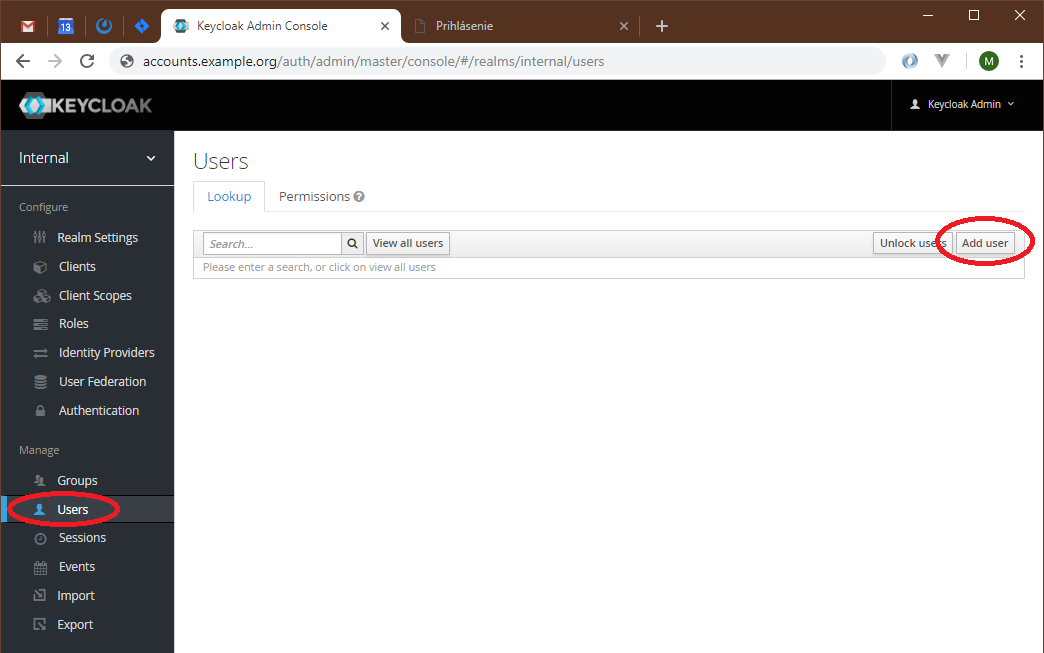The width and height of the screenshot is (1044, 653).
Task: Open the Chrome profile M avatar
Action: point(989,61)
